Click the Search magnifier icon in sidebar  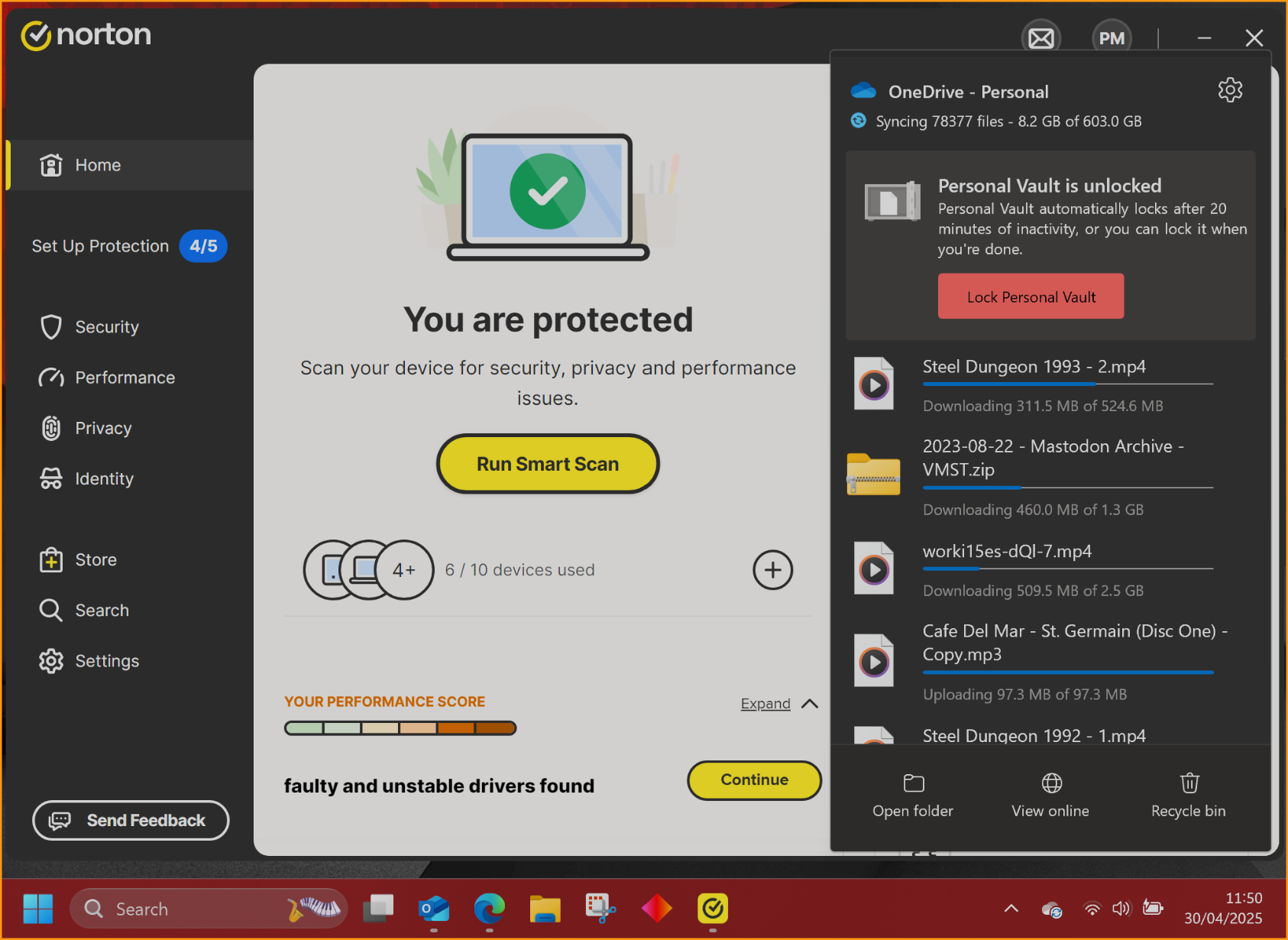click(51, 610)
